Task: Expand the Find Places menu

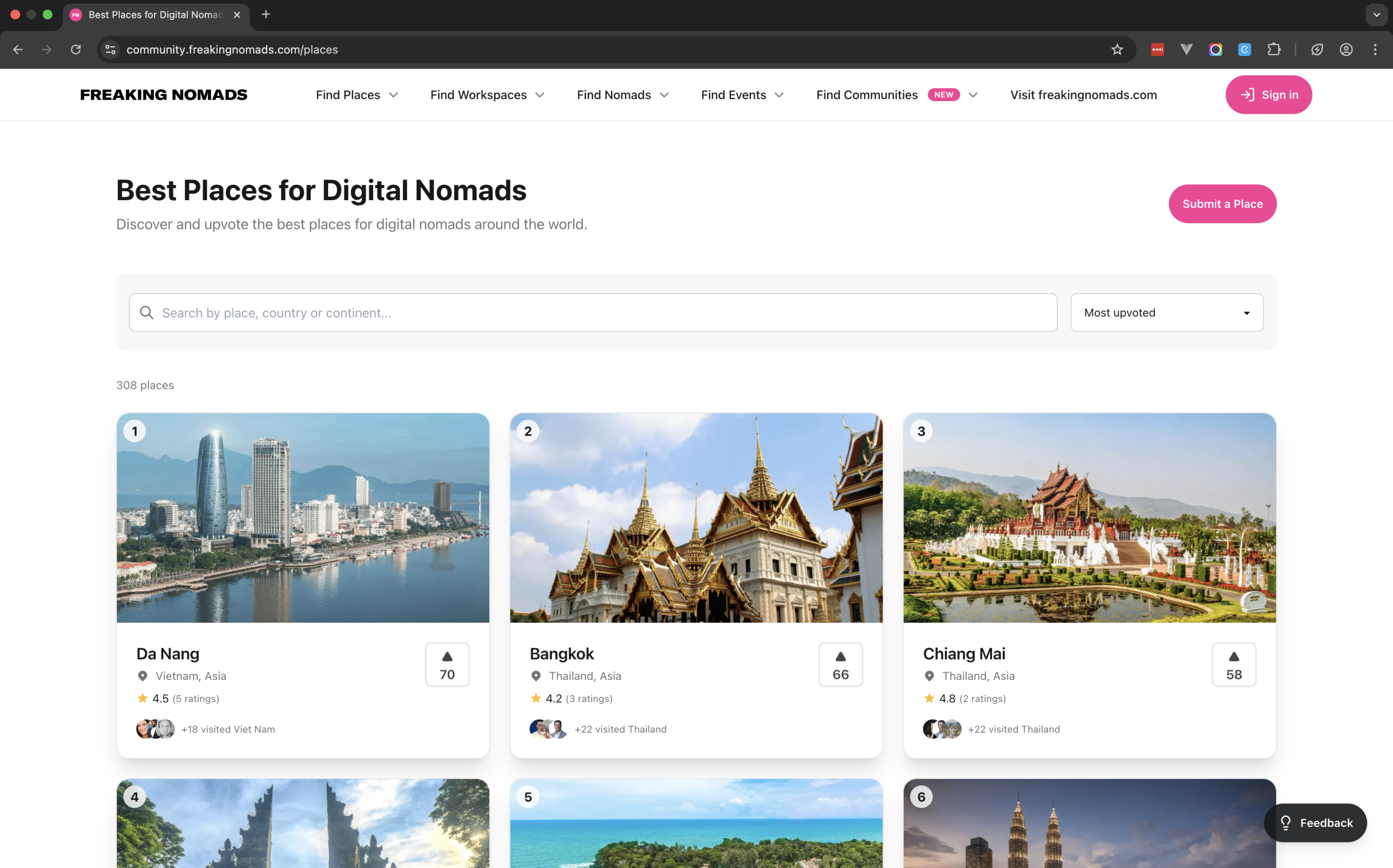Action: click(356, 95)
